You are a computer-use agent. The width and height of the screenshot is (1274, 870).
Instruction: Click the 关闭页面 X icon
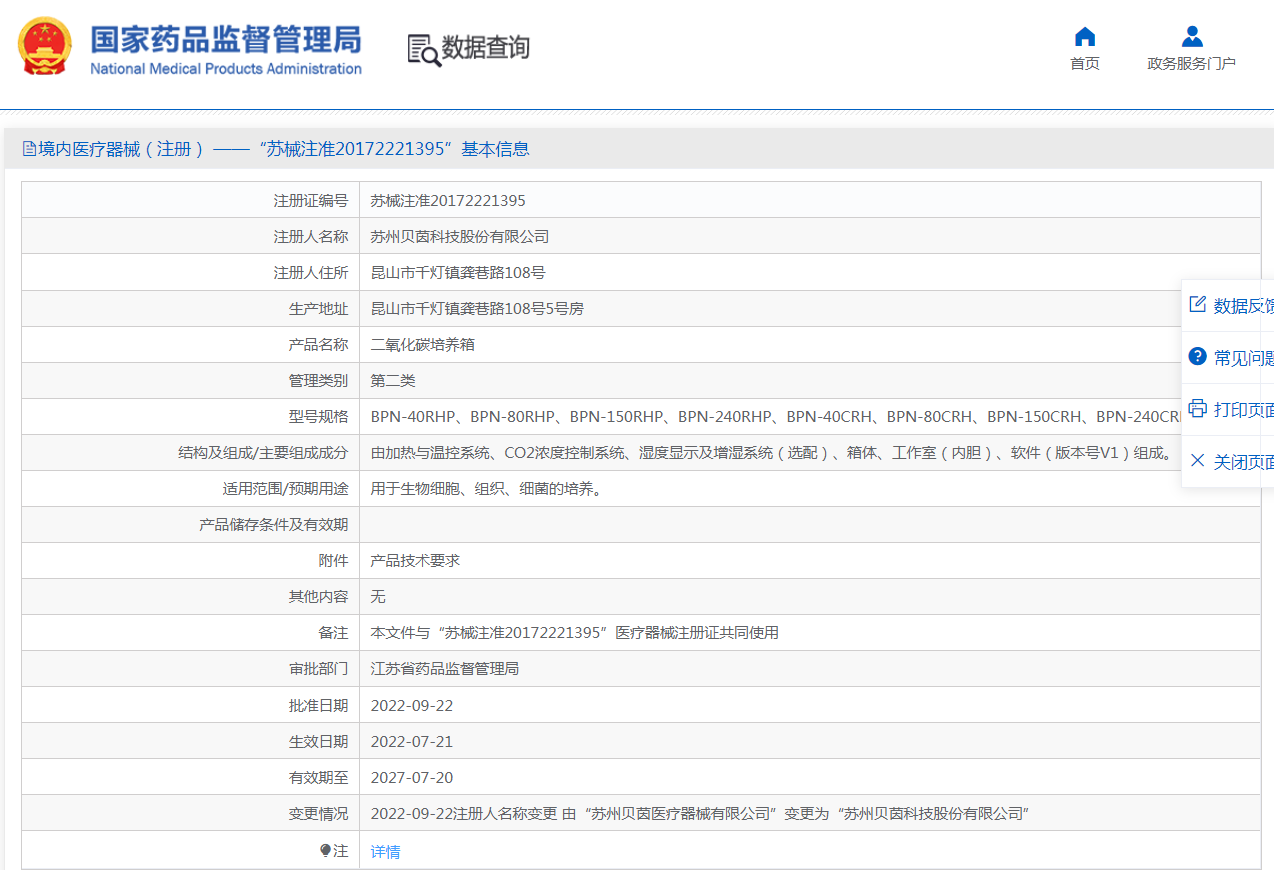pos(1197,461)
